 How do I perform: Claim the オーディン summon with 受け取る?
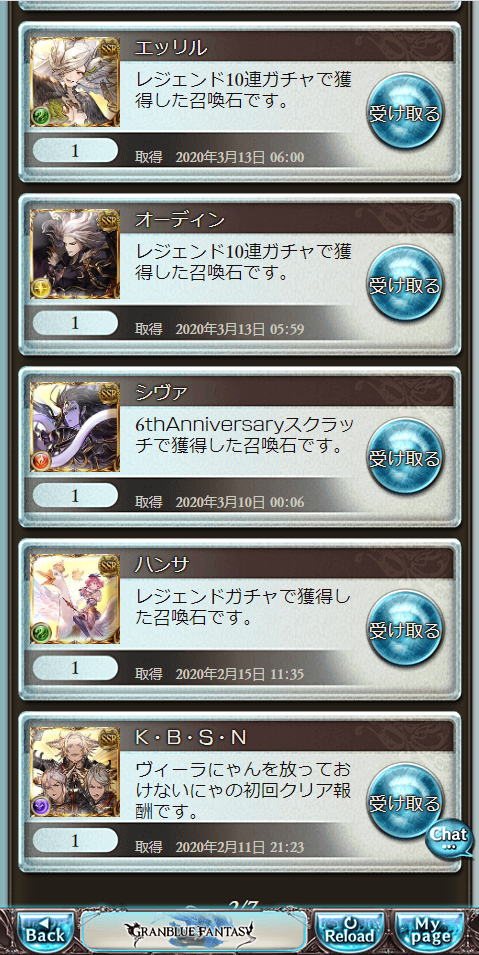(405, 284)
